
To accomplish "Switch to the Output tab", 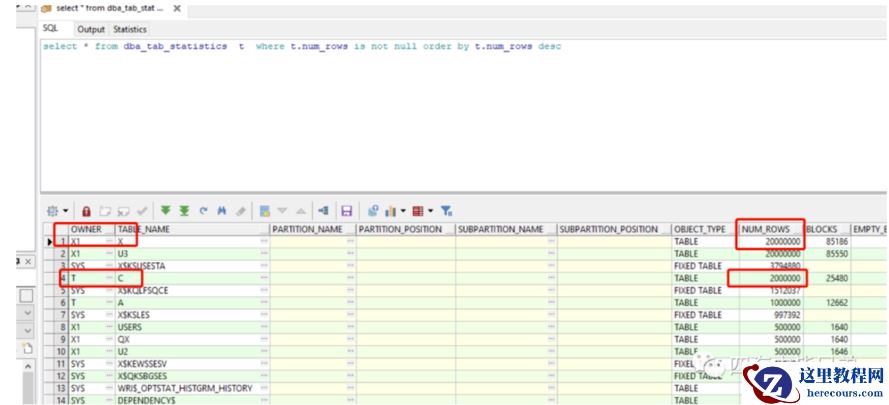I will (91, 29).
